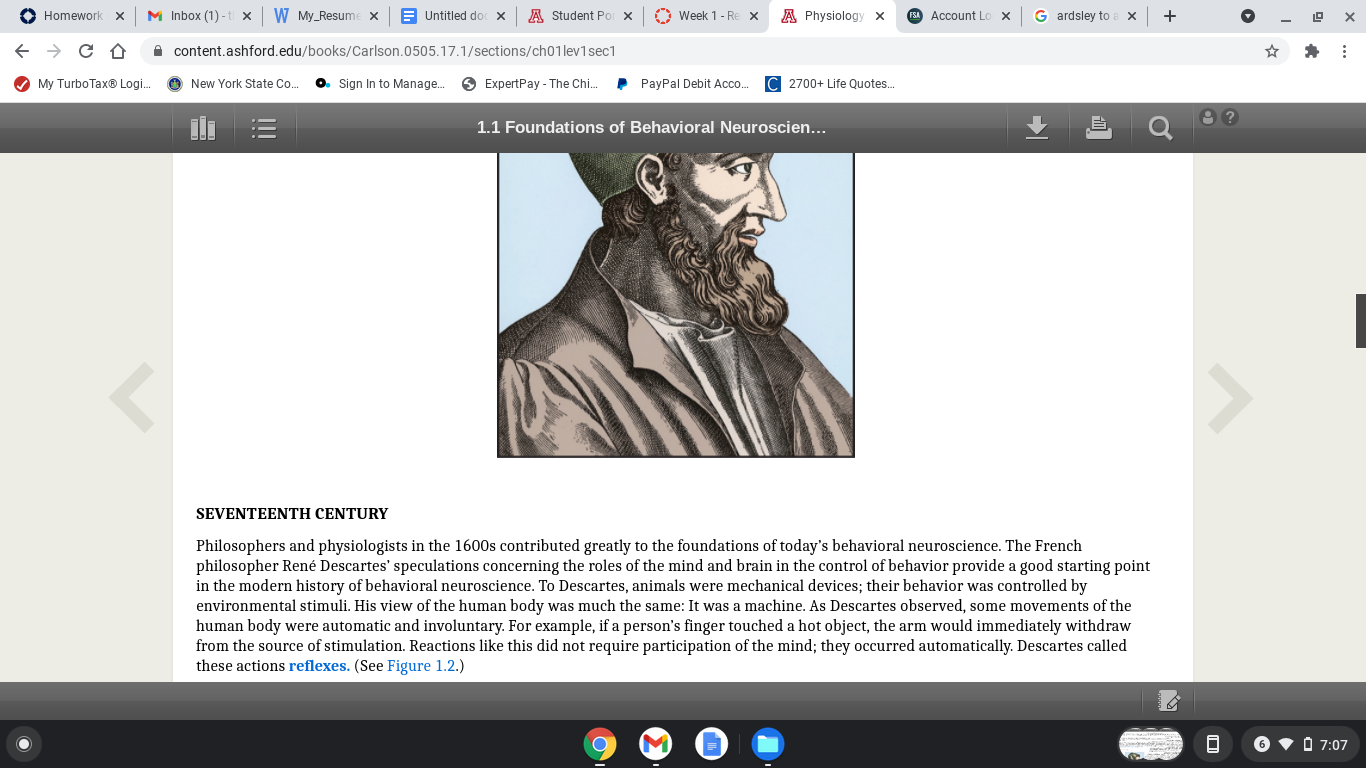1366x768 pixels.
Task: Click the page vertical scrollbar thumb
Action: pyautogui.click(x=1360, y=321)
